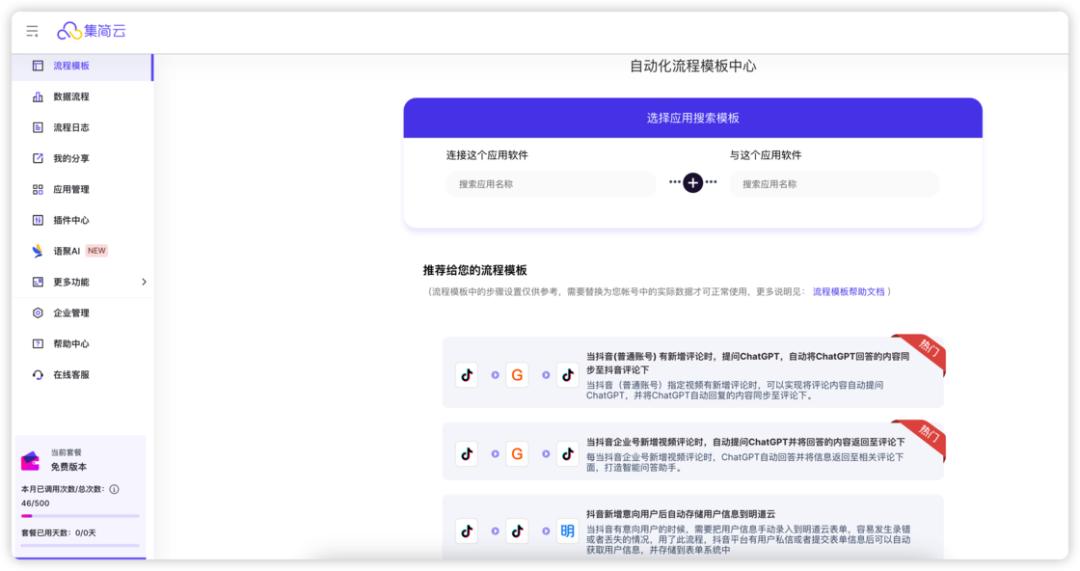Viewport: 1080px width, 571px height.
Task: Click the 企业管理 sidebar icon
Action: 38,313
